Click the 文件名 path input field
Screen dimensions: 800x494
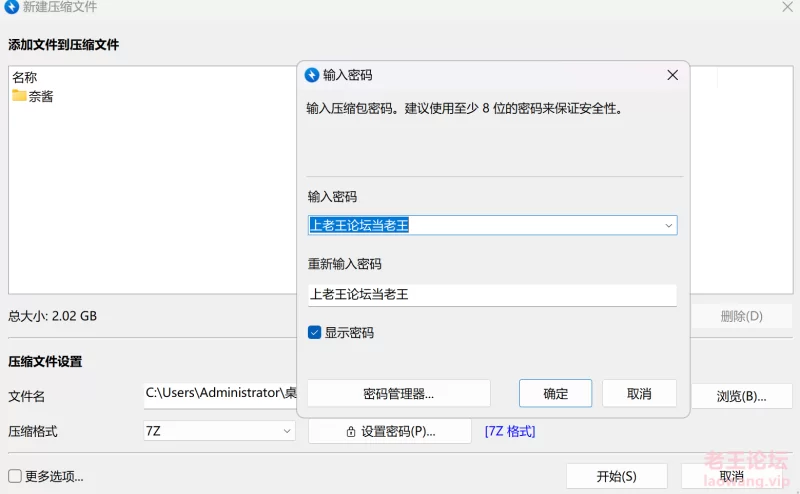220,395
